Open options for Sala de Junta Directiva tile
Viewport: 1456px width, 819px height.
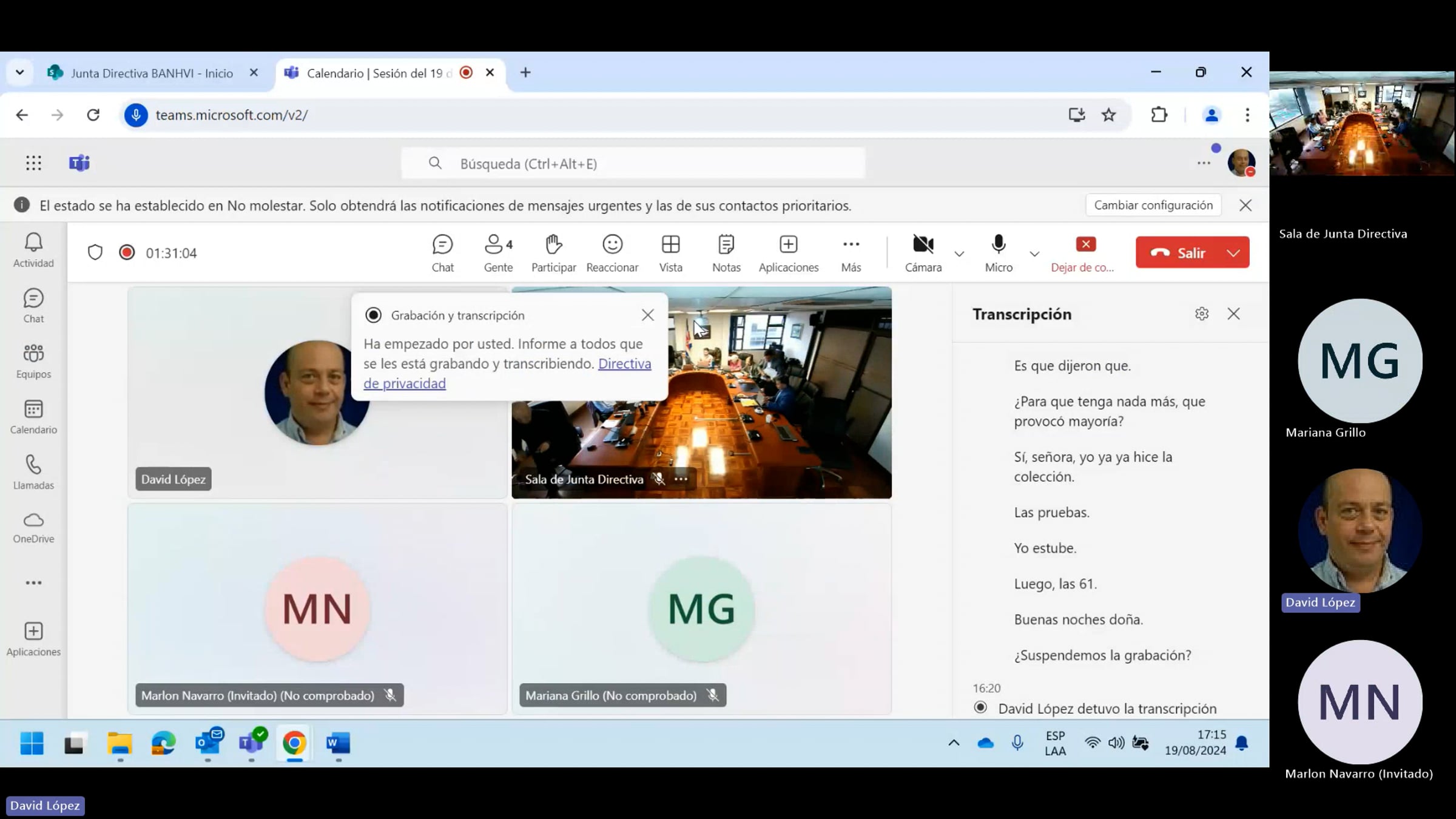(x=681, y=479)
